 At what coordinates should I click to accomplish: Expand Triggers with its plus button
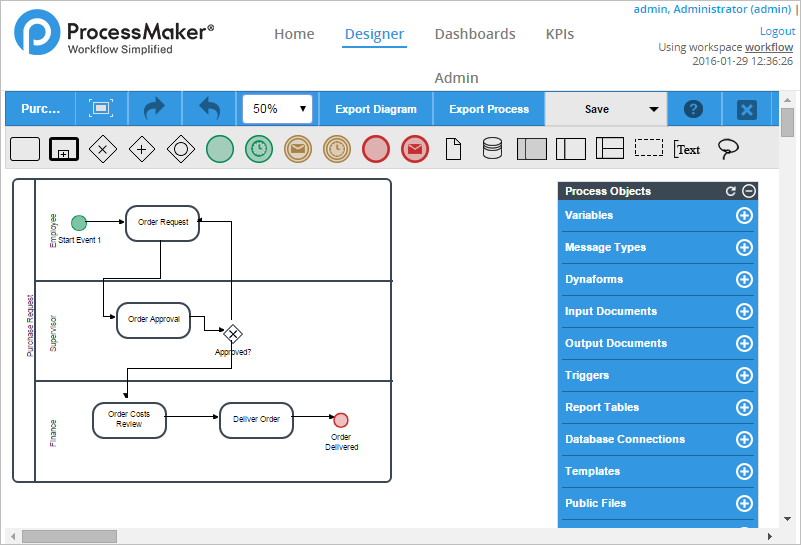744,375
